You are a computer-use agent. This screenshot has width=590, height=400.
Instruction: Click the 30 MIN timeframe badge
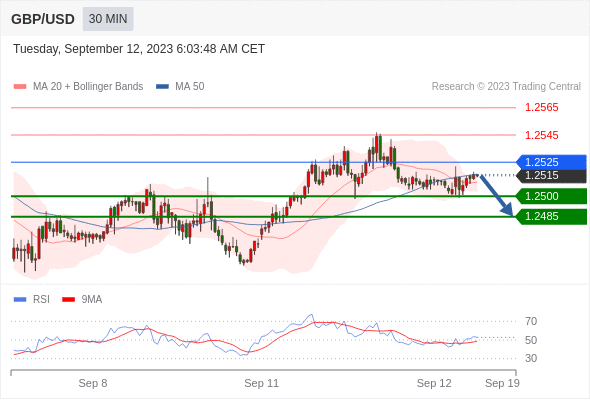tap(108, 19)
